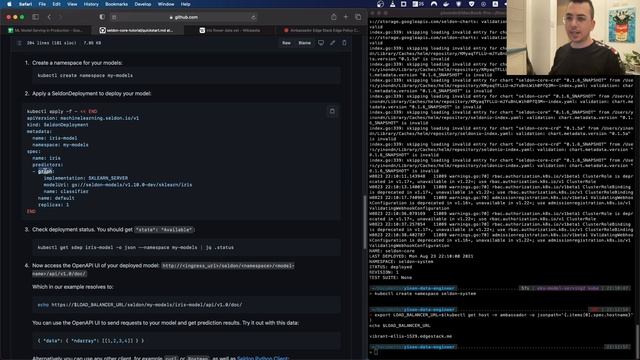Open the View menu
Screen dimensions: 640x360
[72, 4]
